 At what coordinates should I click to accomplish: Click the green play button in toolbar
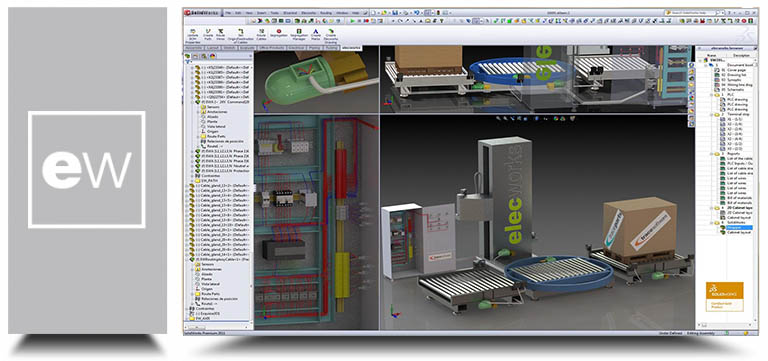353,21
